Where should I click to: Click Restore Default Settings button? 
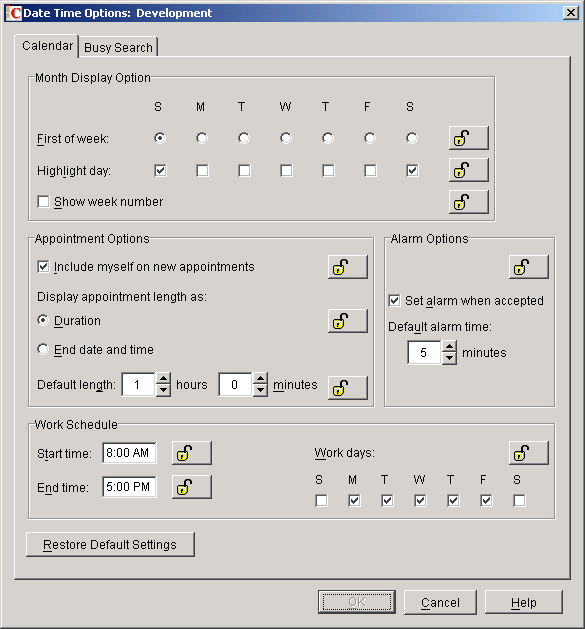tap(110, 544)
